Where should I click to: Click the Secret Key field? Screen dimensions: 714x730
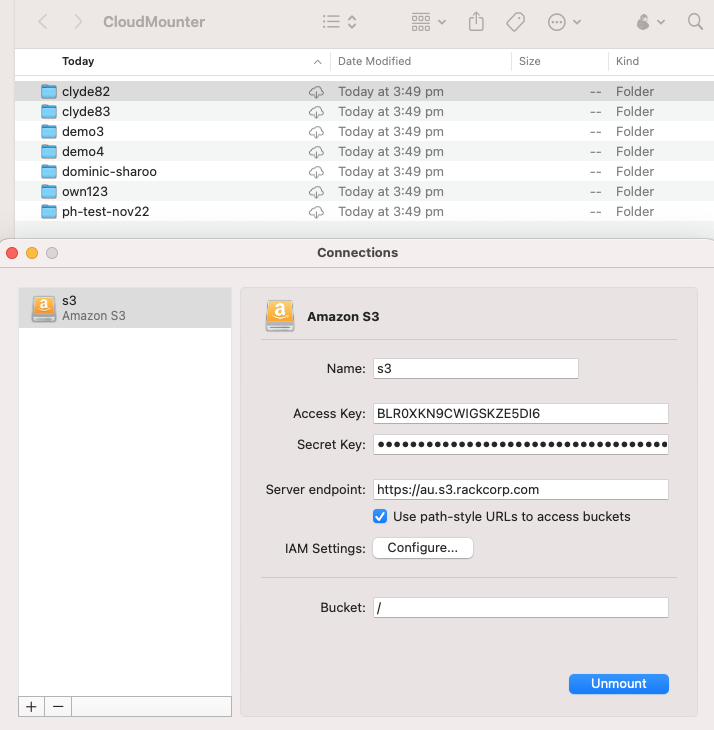click(520, 445)
